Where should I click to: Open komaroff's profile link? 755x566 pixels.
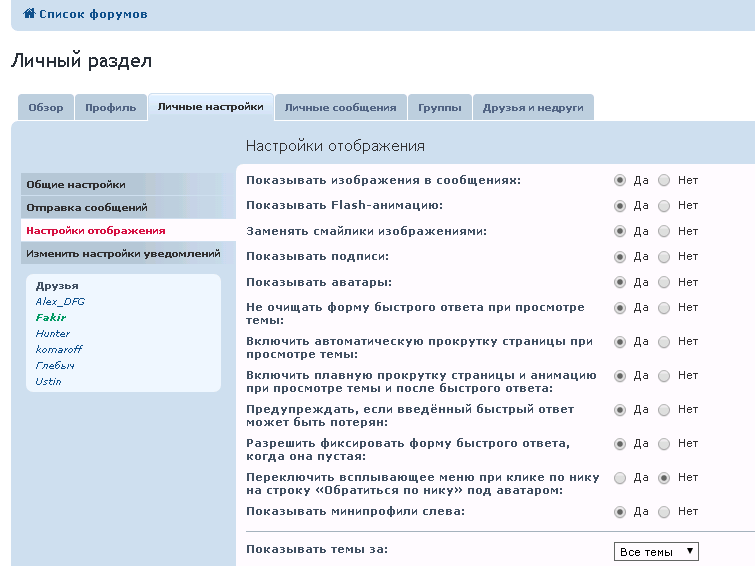59,349
